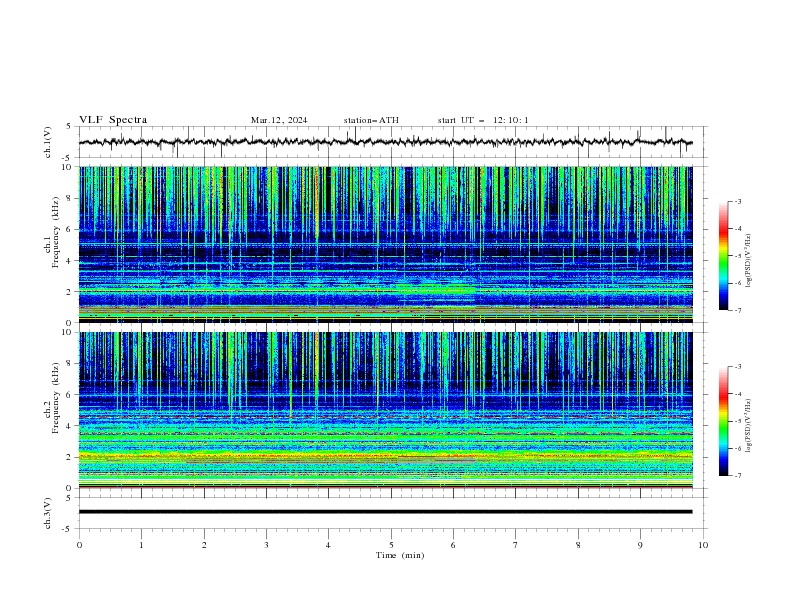Viewport: 792px width, 612px height.
Task: Select the date text "Mar.12, 2024"
Action: click(x=279, y=120)
